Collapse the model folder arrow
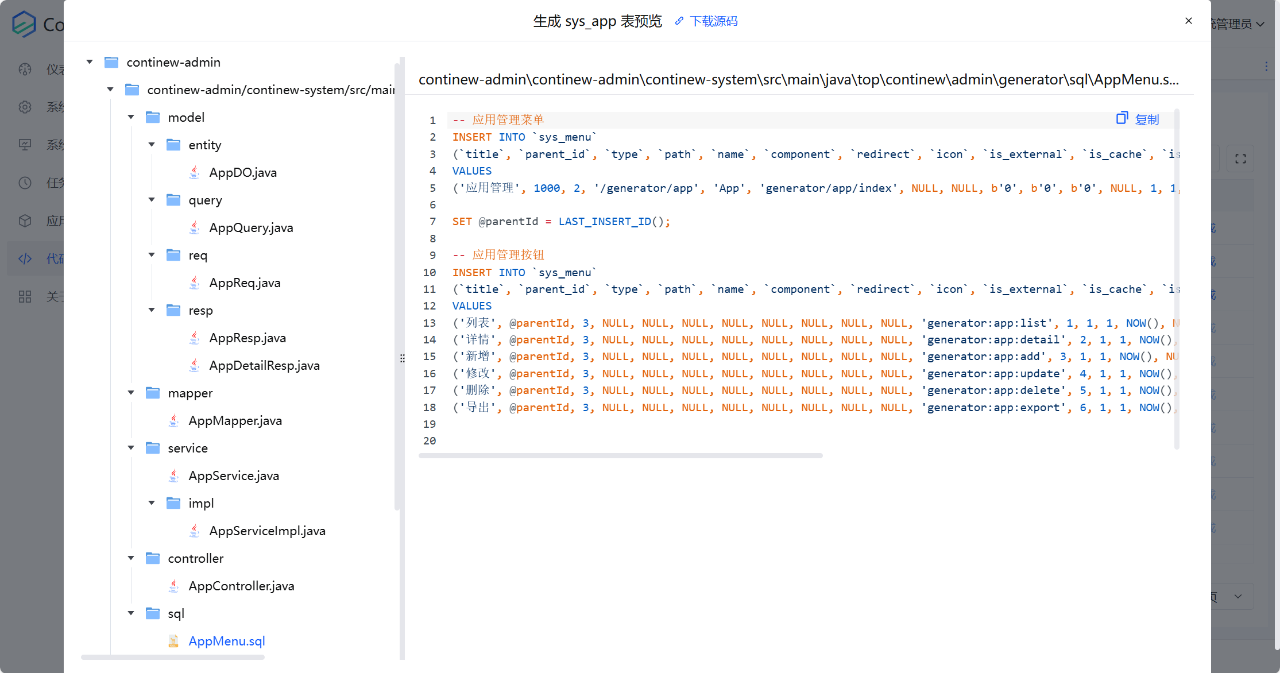This screenshot has width=1280, height=673. pyautogui.click(x=131, y=117)
